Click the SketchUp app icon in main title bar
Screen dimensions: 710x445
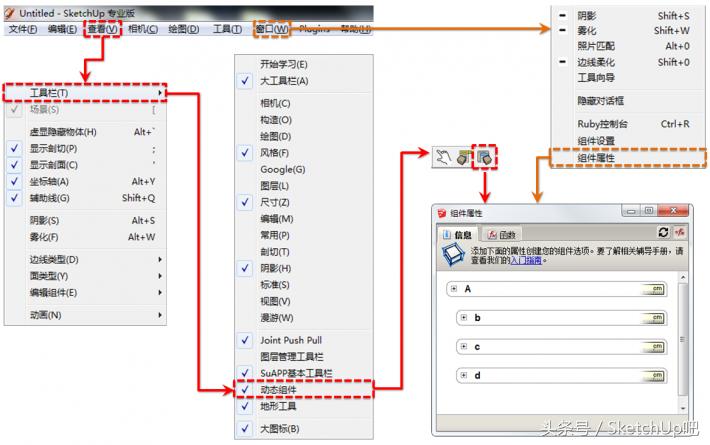pos(10,13)
